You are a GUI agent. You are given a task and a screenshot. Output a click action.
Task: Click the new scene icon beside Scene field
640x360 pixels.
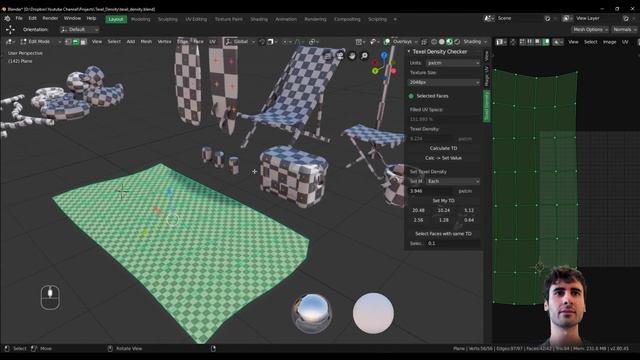[x=547, y=18]
